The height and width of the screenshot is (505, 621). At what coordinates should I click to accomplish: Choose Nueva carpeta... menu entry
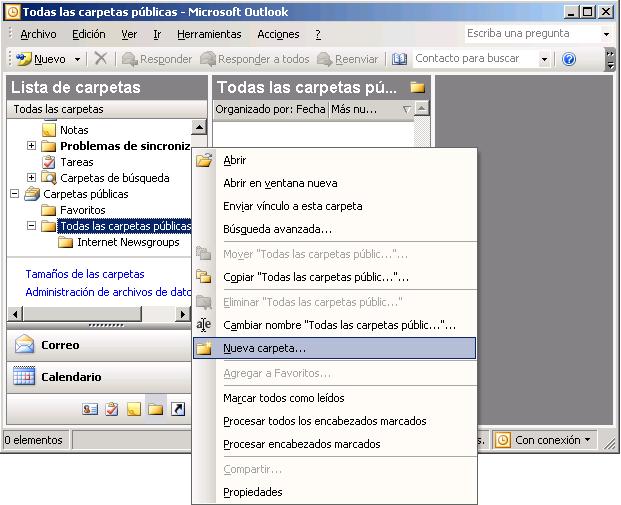335,348
